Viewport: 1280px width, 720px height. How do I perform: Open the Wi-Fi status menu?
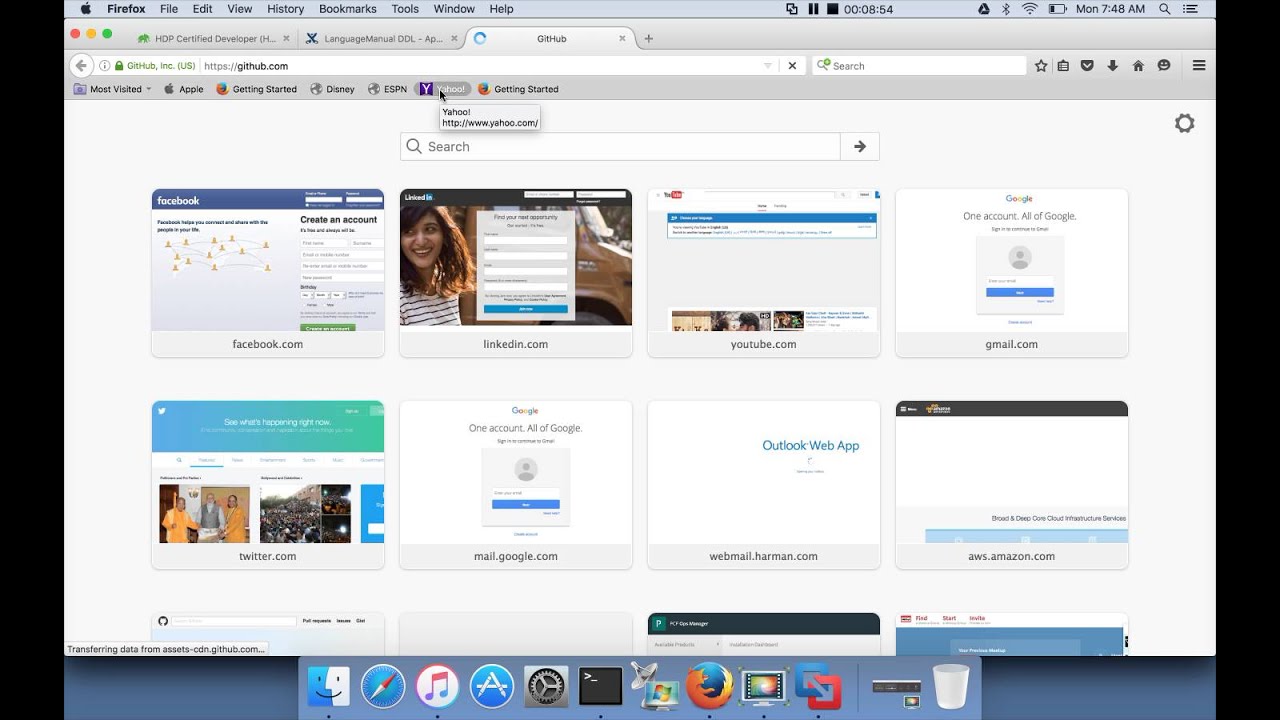click(x=1030, y=9)
